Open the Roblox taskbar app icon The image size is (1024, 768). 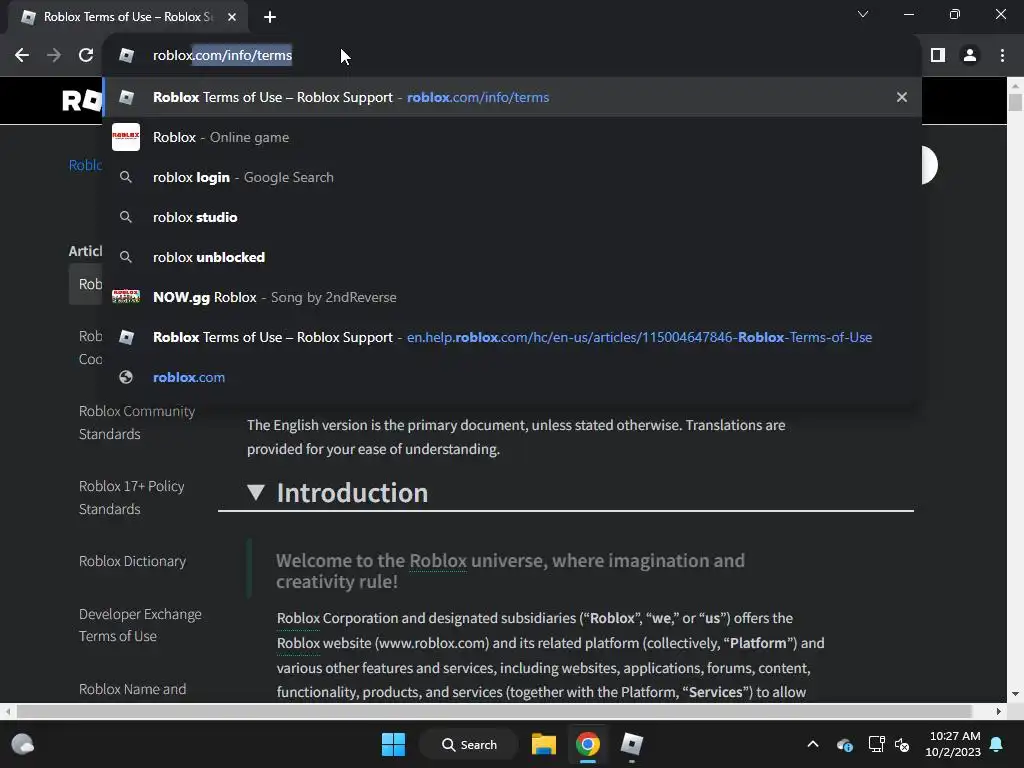click(632, 744)
